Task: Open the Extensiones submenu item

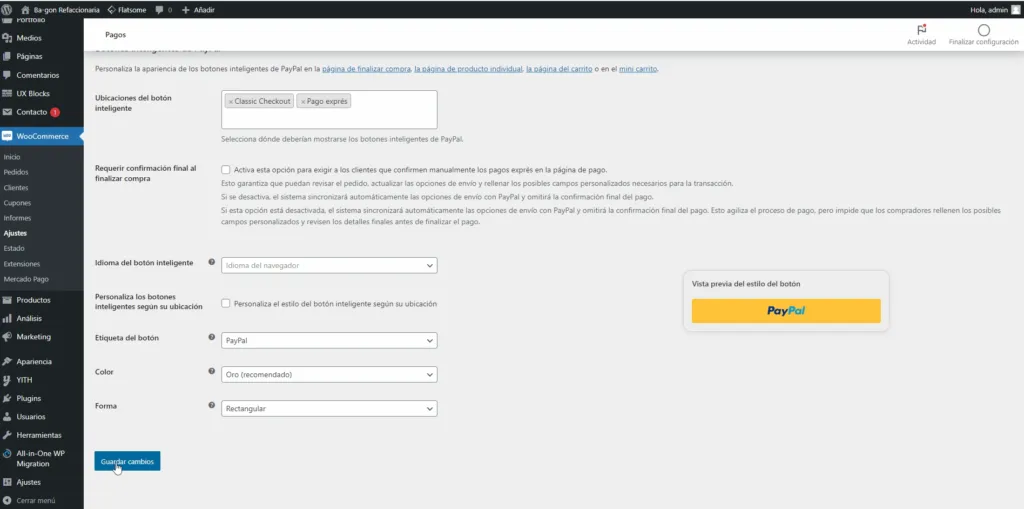Action: [22, 264]
